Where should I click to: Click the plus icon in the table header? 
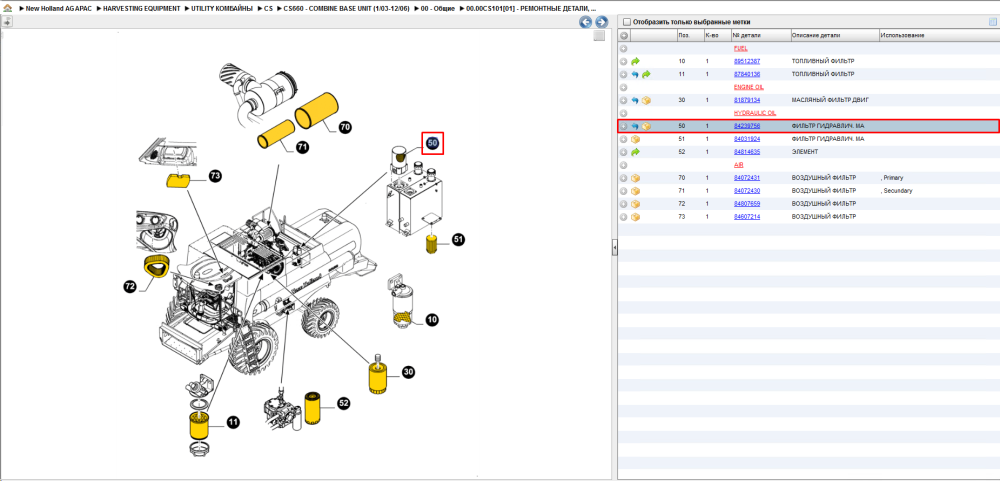click(624, 35)
